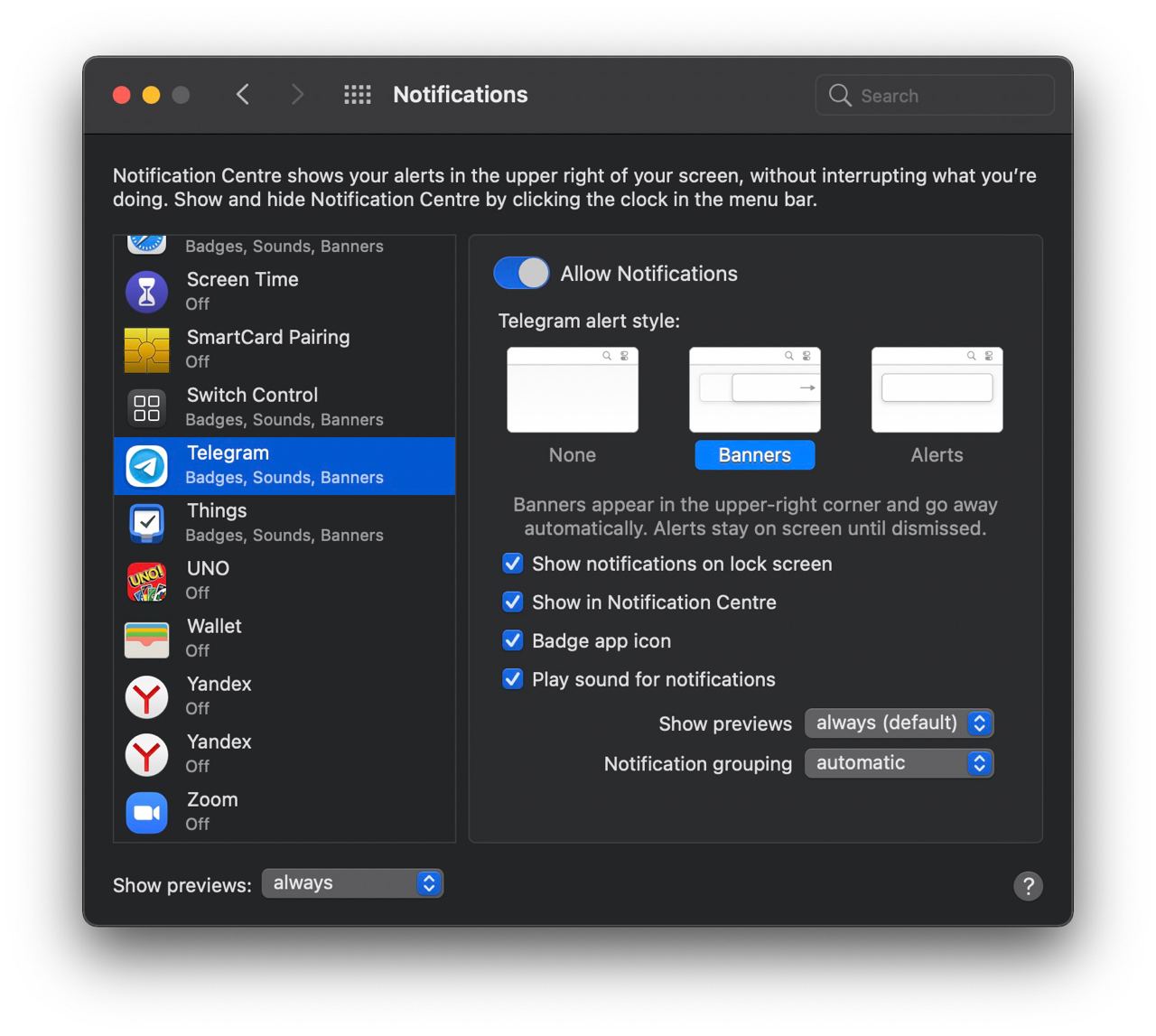Select Switch Control in the app list

pos(284,407)
